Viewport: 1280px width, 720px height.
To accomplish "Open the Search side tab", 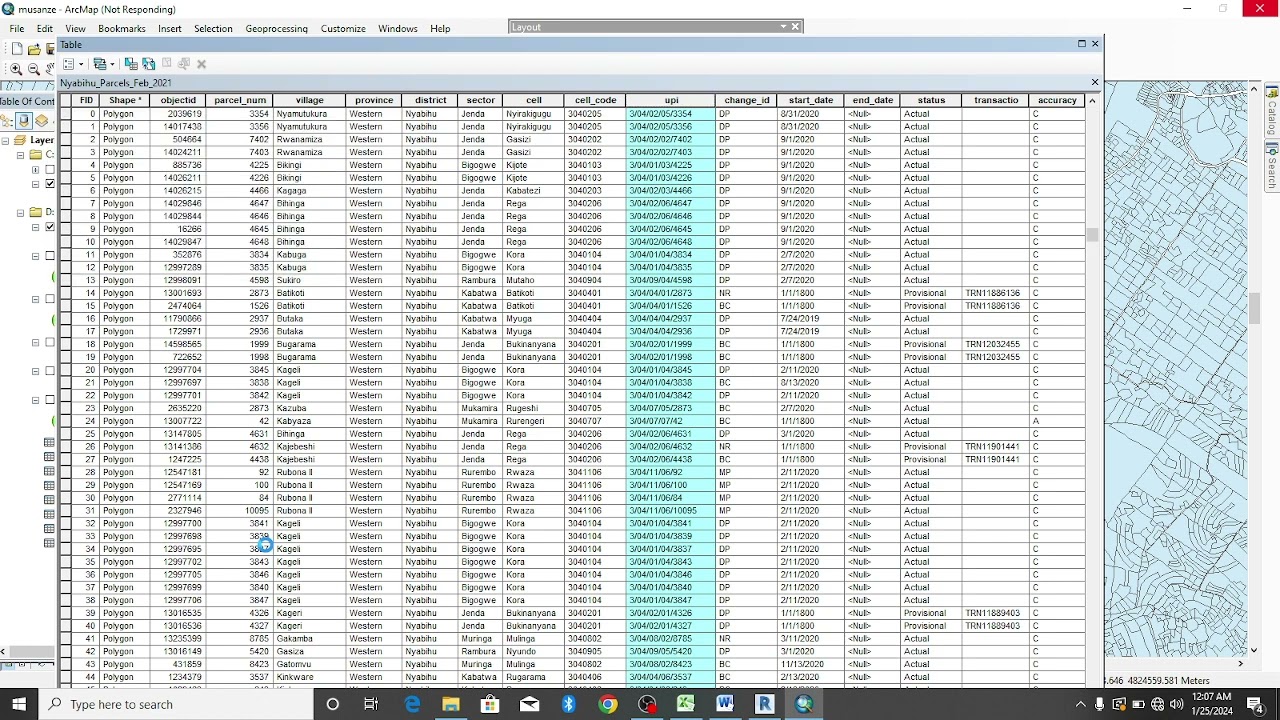I will tap(1272, 168).
